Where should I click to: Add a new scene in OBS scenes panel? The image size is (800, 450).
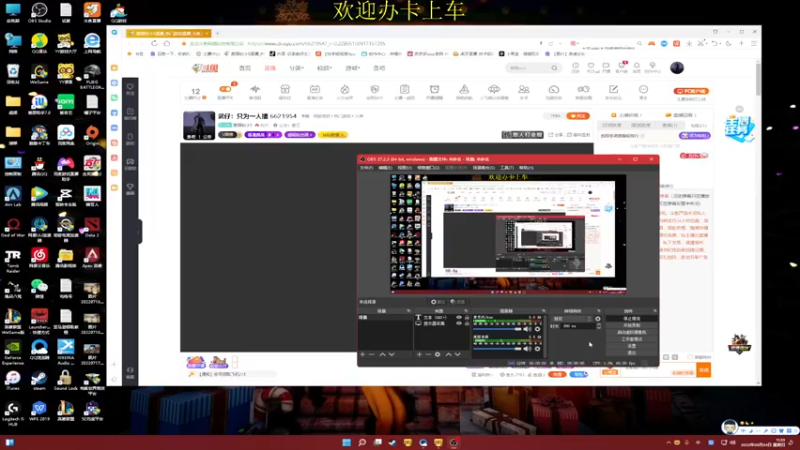point(363,354)
